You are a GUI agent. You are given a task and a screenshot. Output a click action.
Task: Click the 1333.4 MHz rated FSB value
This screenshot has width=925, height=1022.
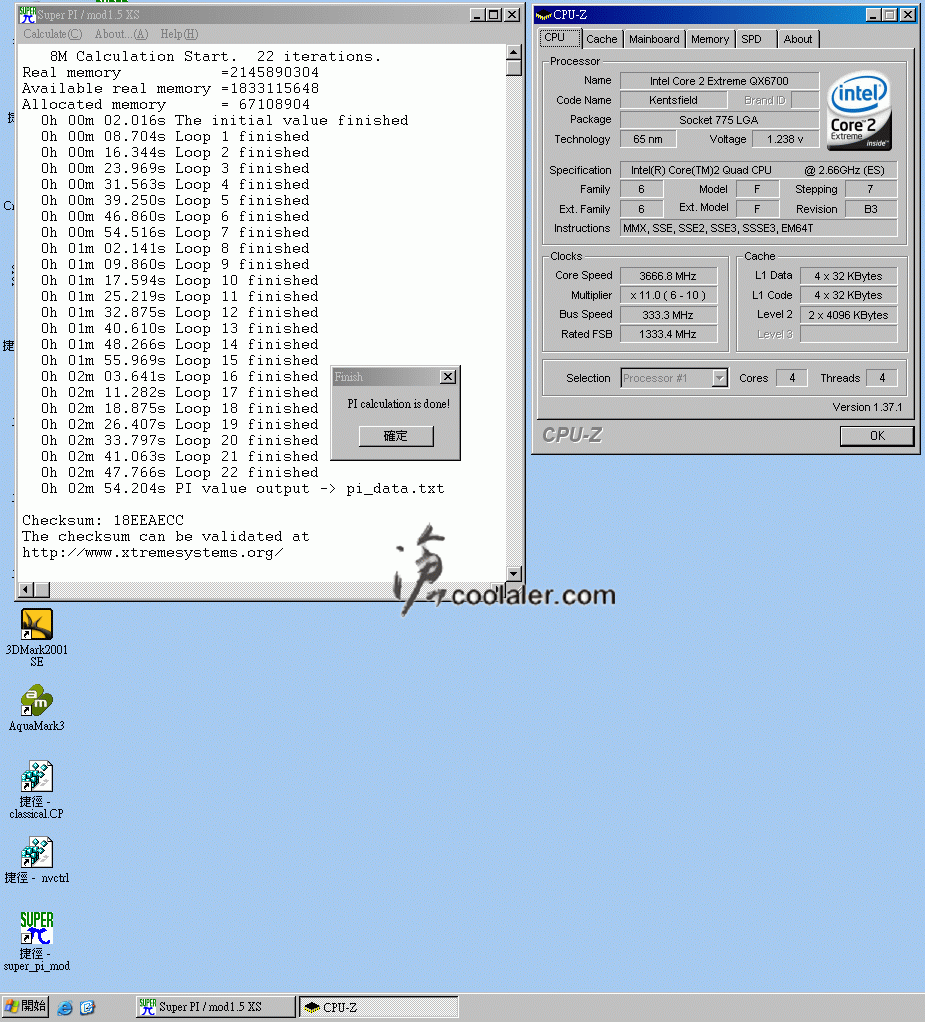(x=668, y=334)
